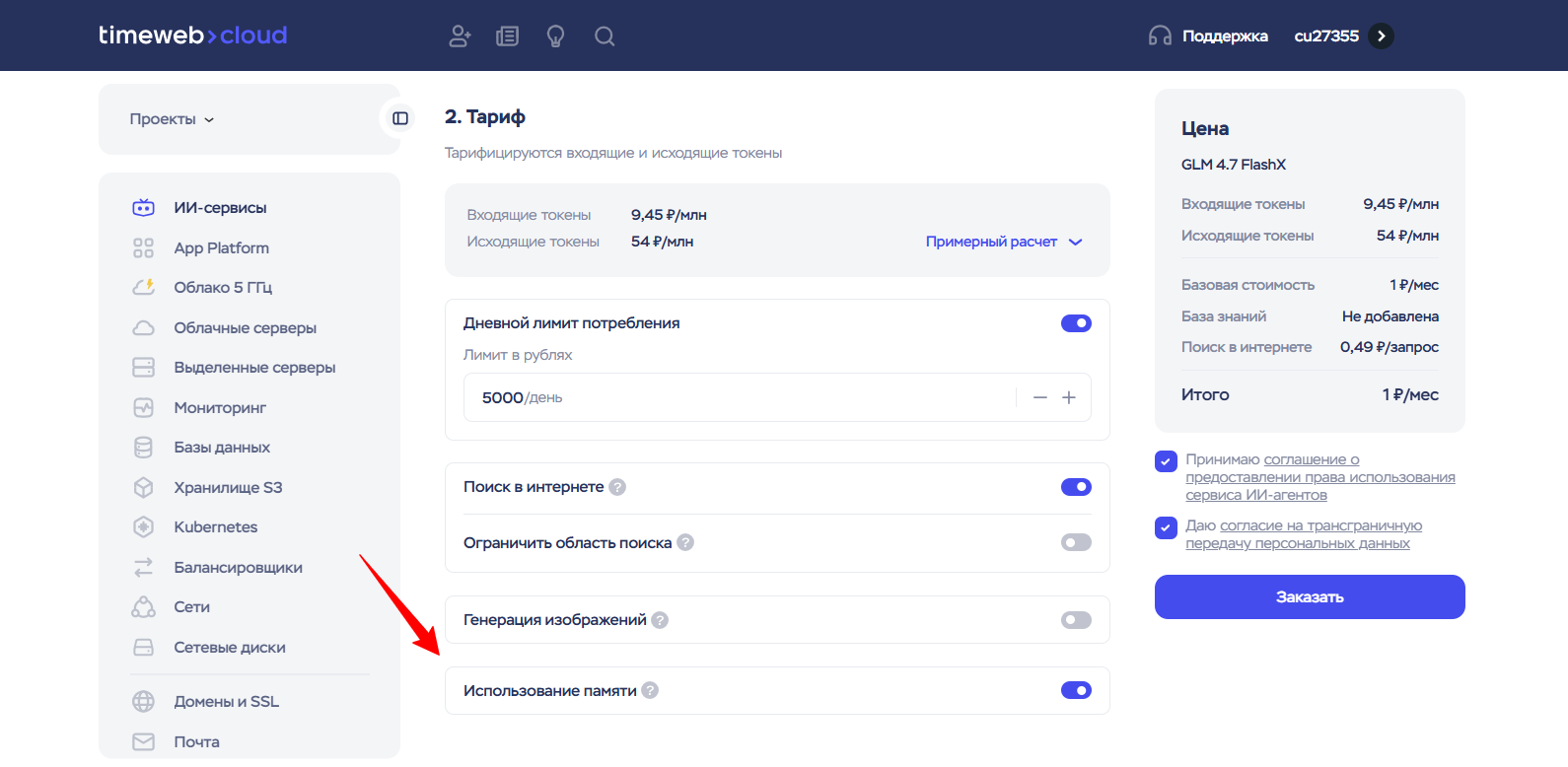
Task: Open the Проекты dropdown
Action: [172, 119]
